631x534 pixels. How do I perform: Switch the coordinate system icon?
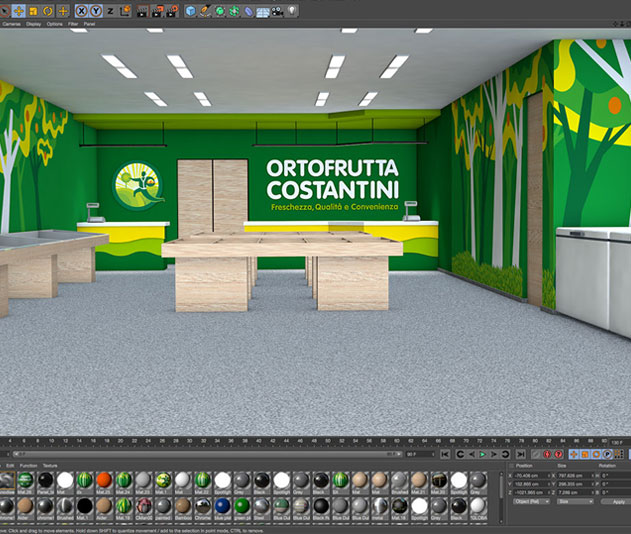click(x=125, y=11)
